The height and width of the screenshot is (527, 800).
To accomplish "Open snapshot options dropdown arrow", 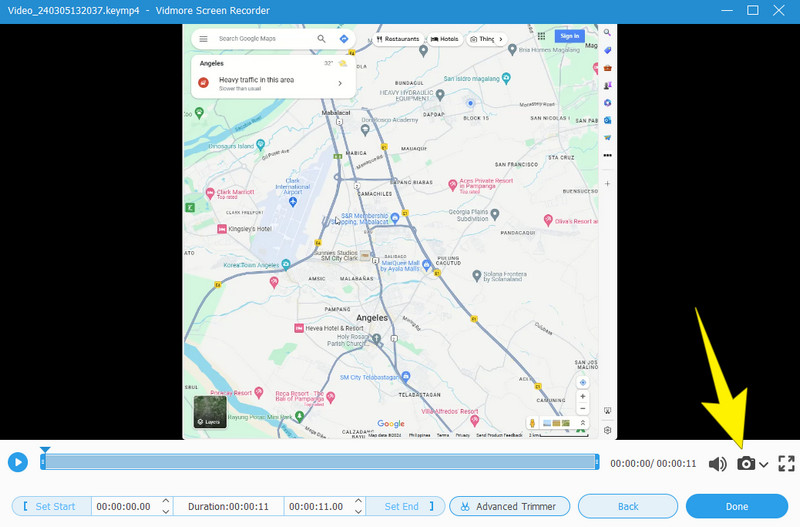I will pos(763,464).
